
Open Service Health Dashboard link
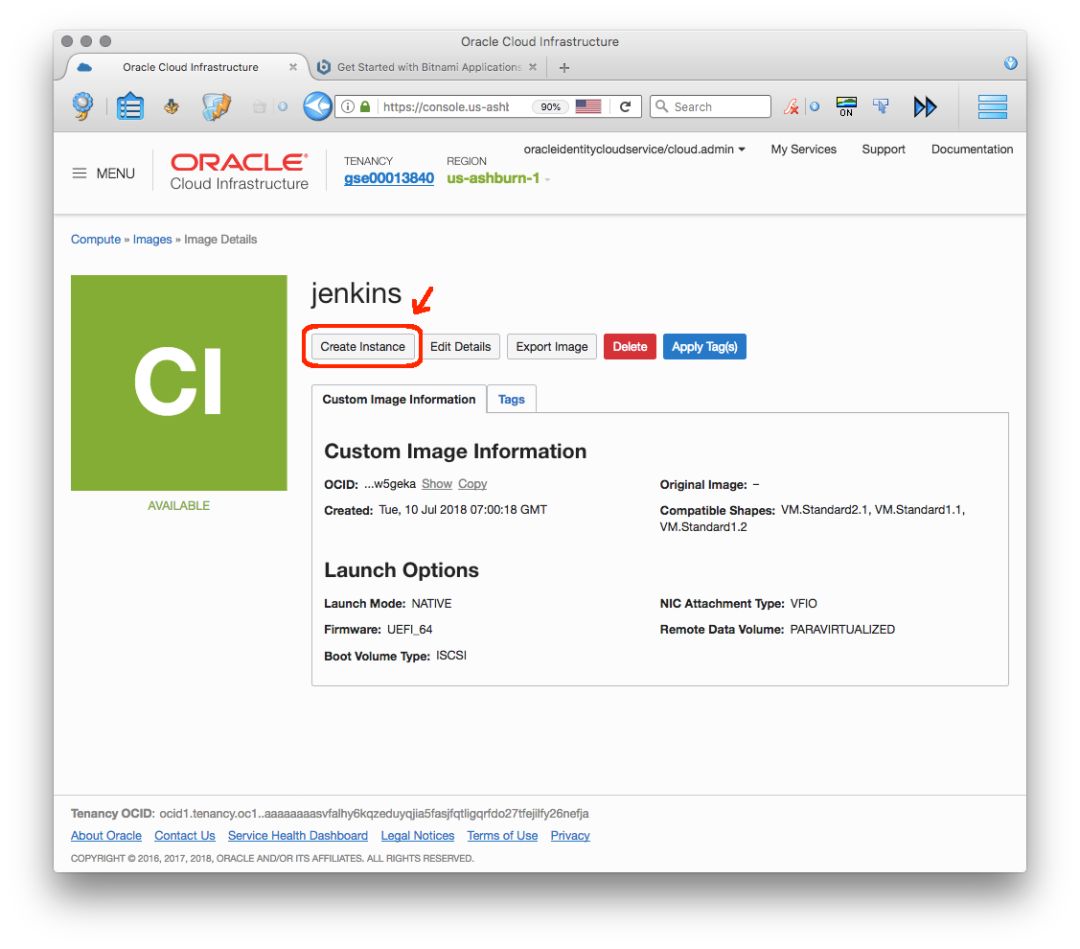coord(298,835)
